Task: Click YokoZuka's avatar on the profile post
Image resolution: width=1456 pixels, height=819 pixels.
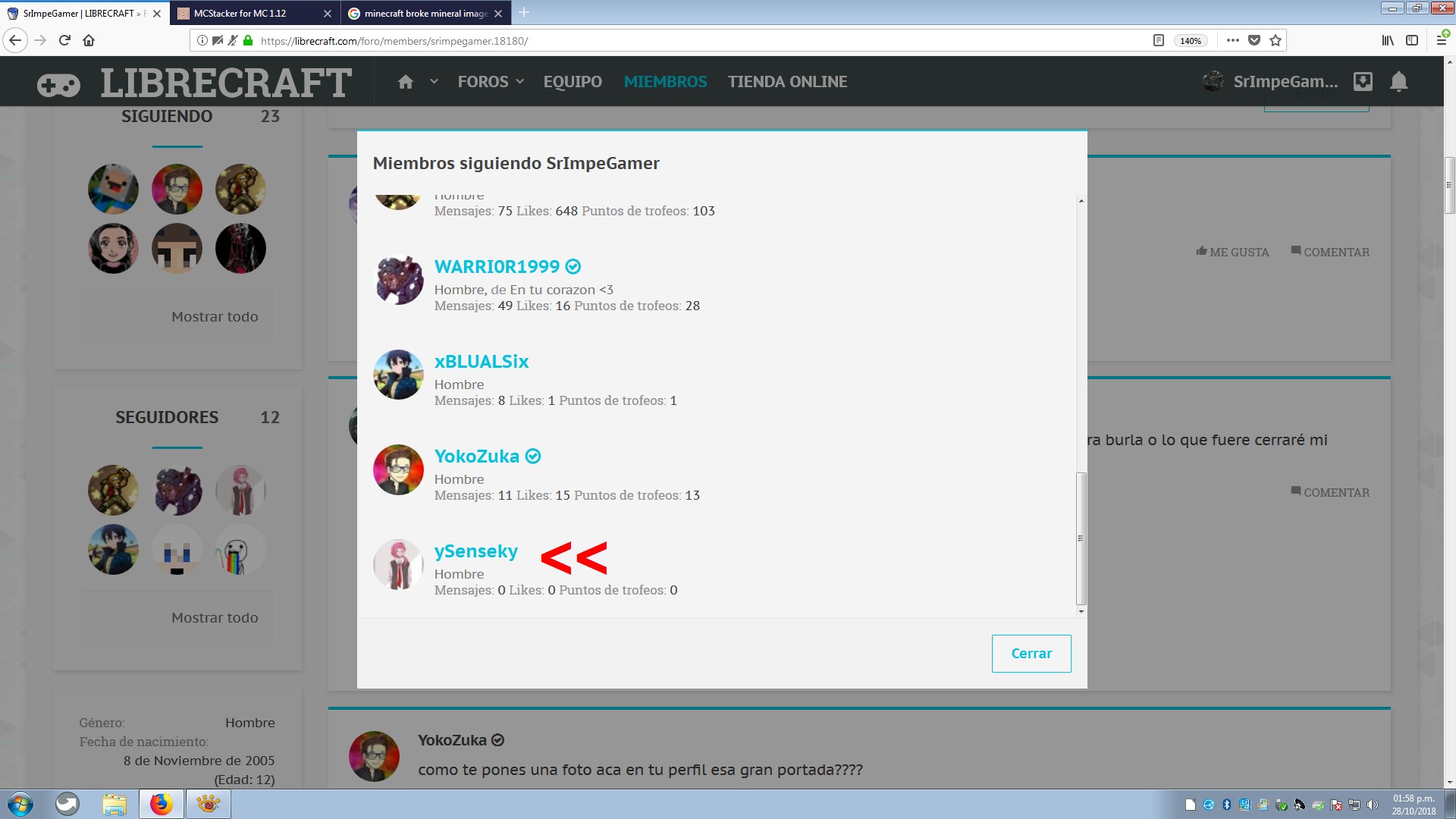Action: pos(374,756)
